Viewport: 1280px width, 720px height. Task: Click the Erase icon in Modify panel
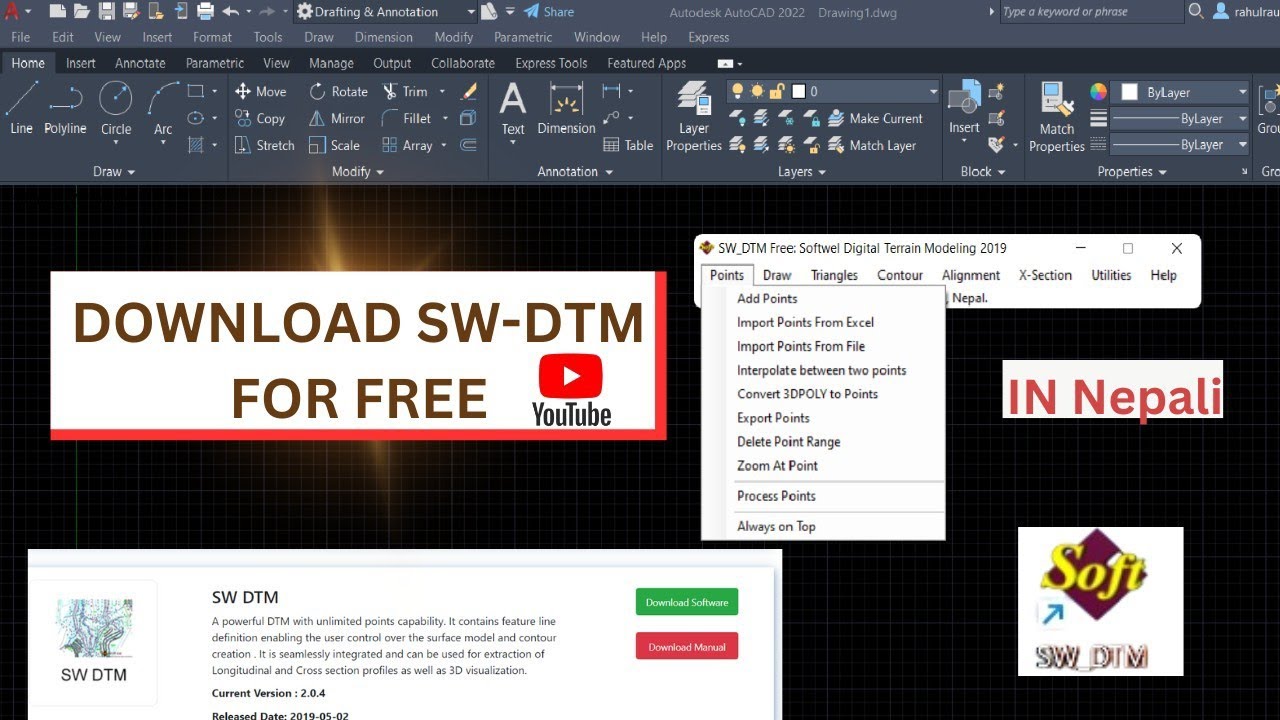tap(468, 91)
